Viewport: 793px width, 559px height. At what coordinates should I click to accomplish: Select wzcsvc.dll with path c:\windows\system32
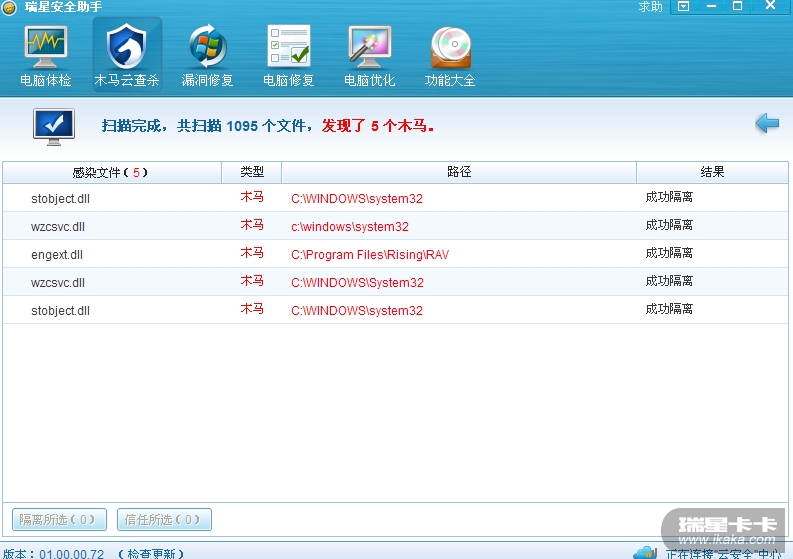395,226
